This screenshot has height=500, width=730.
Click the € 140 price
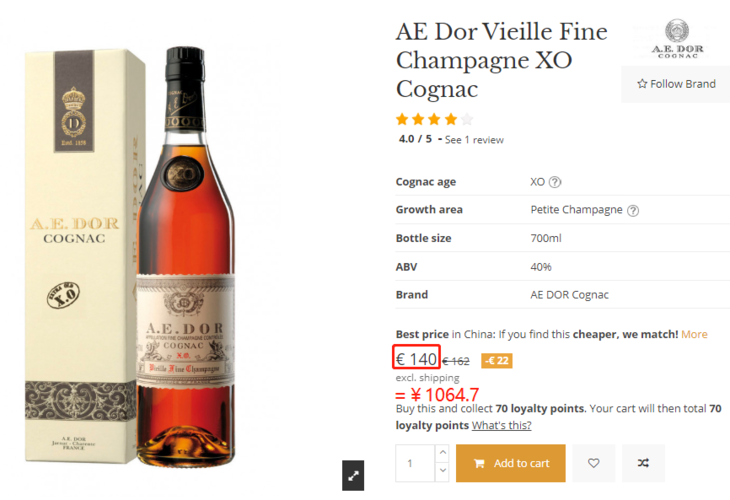coord(417,359)
